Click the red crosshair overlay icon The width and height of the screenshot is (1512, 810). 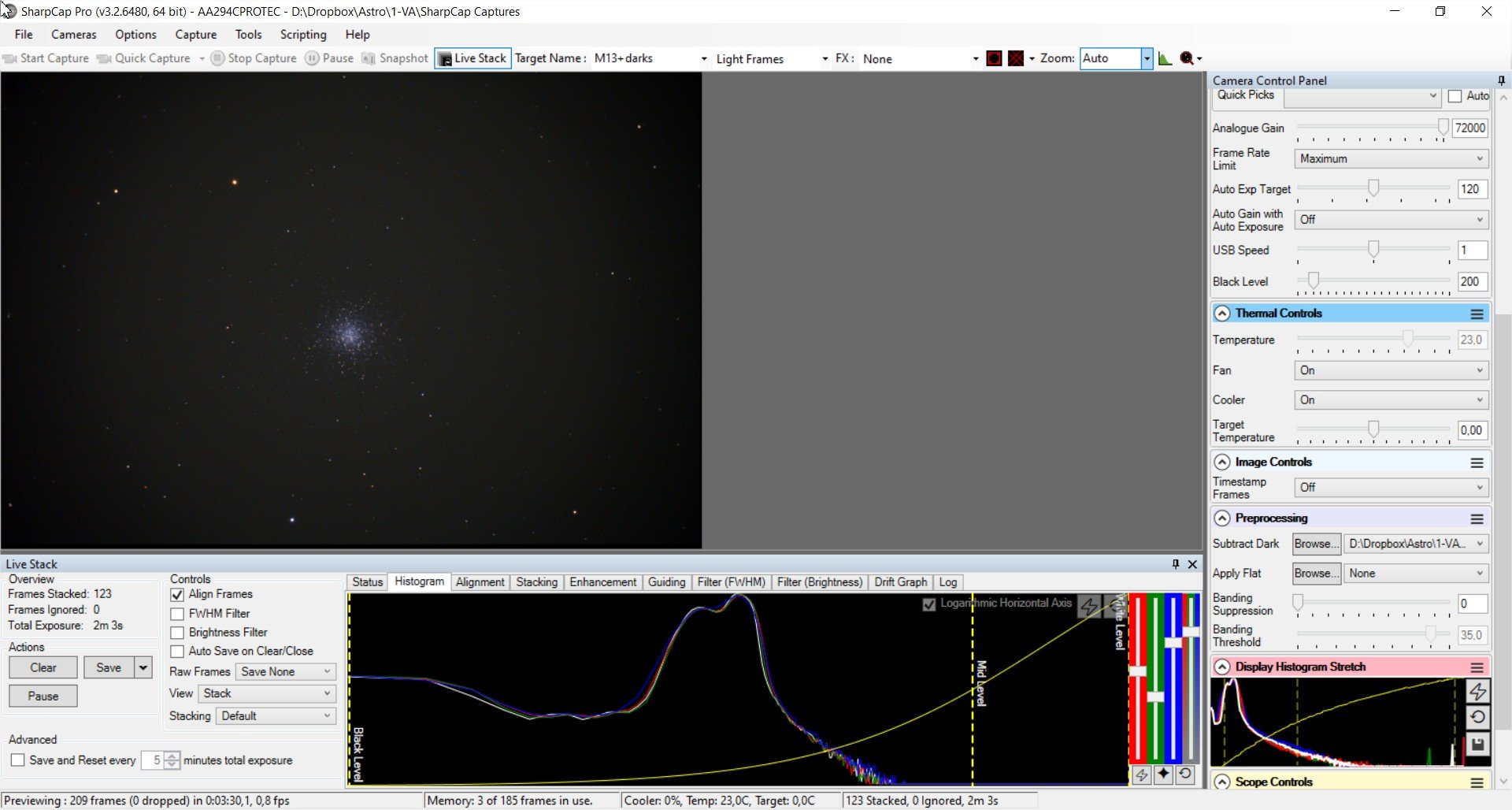point(1016,58)
